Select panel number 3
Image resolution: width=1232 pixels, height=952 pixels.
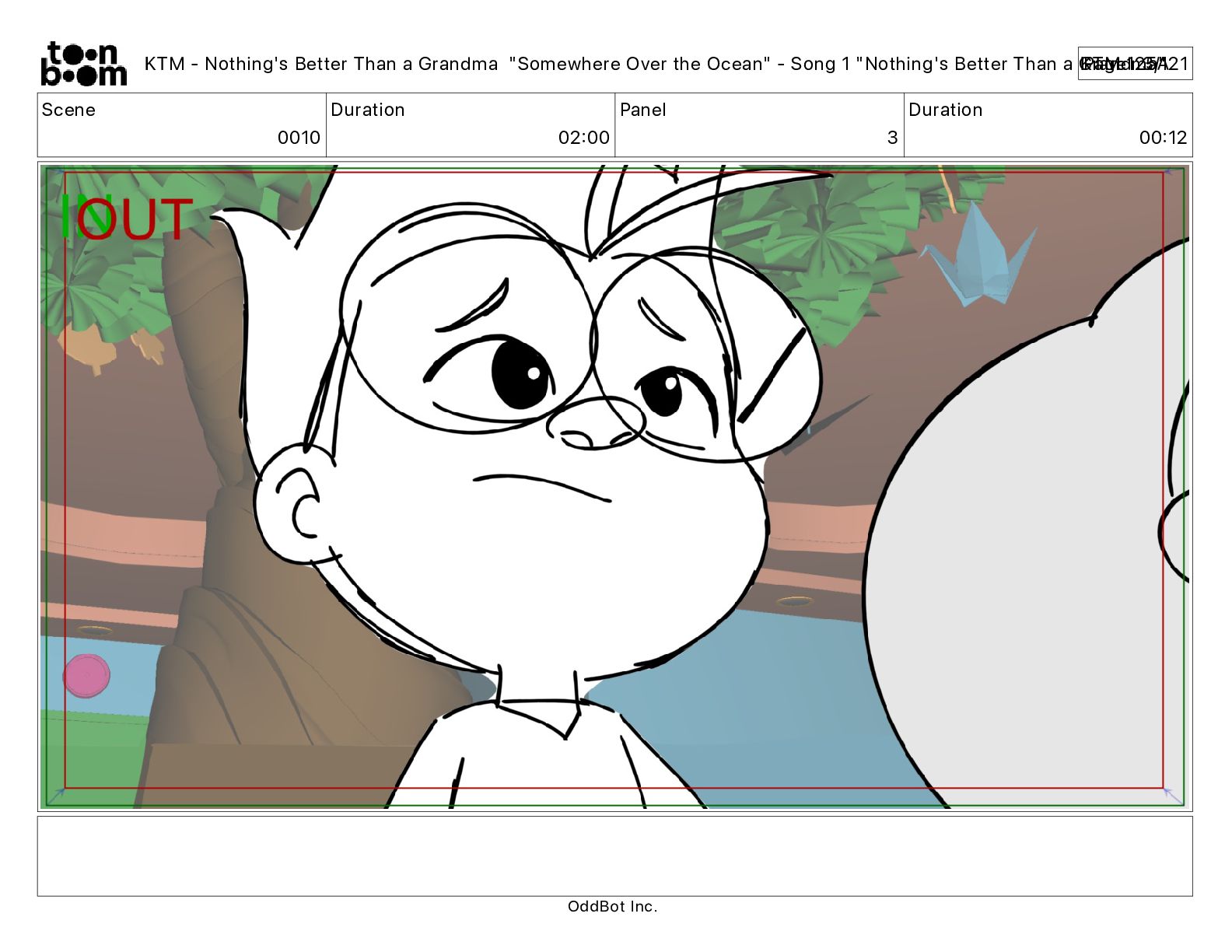tap(892, 138)
